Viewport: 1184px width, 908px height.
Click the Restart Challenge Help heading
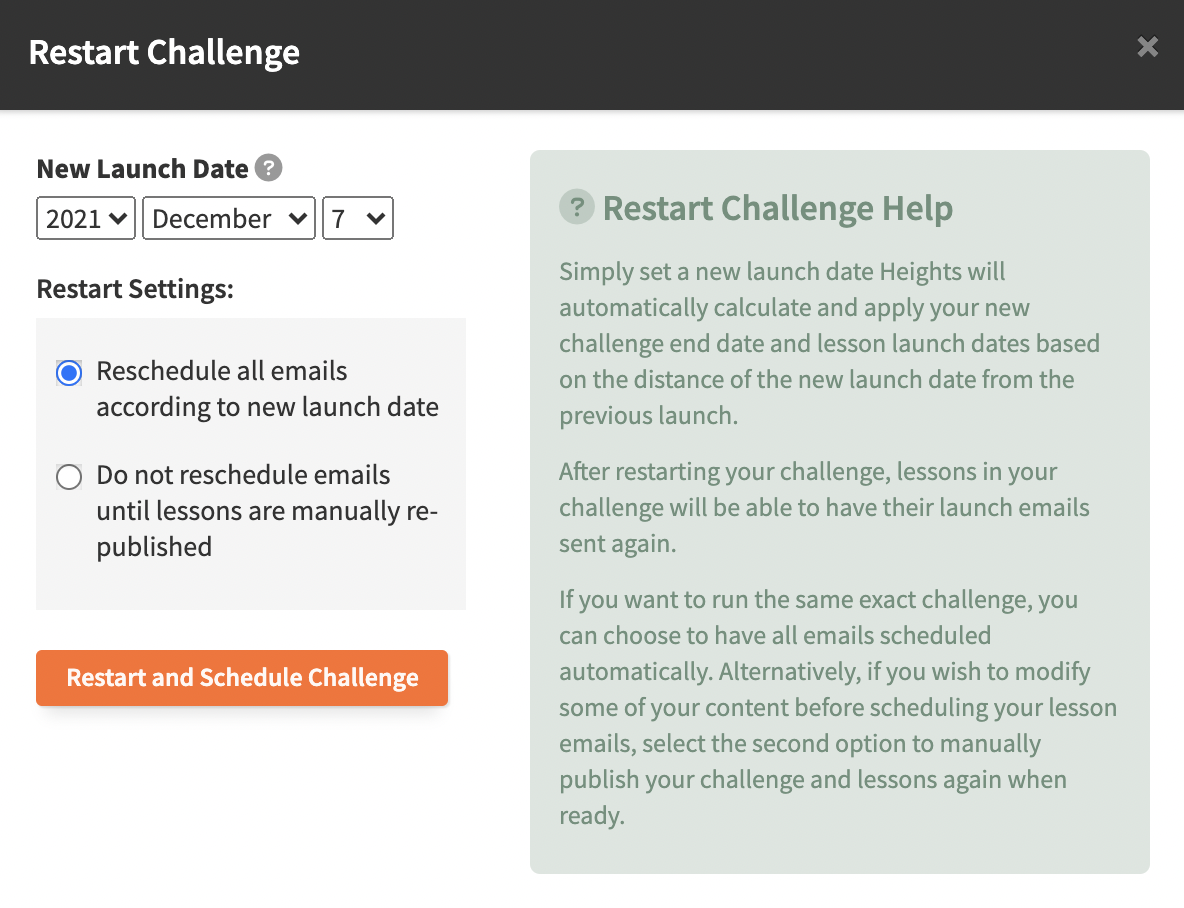tap(778, 208)
